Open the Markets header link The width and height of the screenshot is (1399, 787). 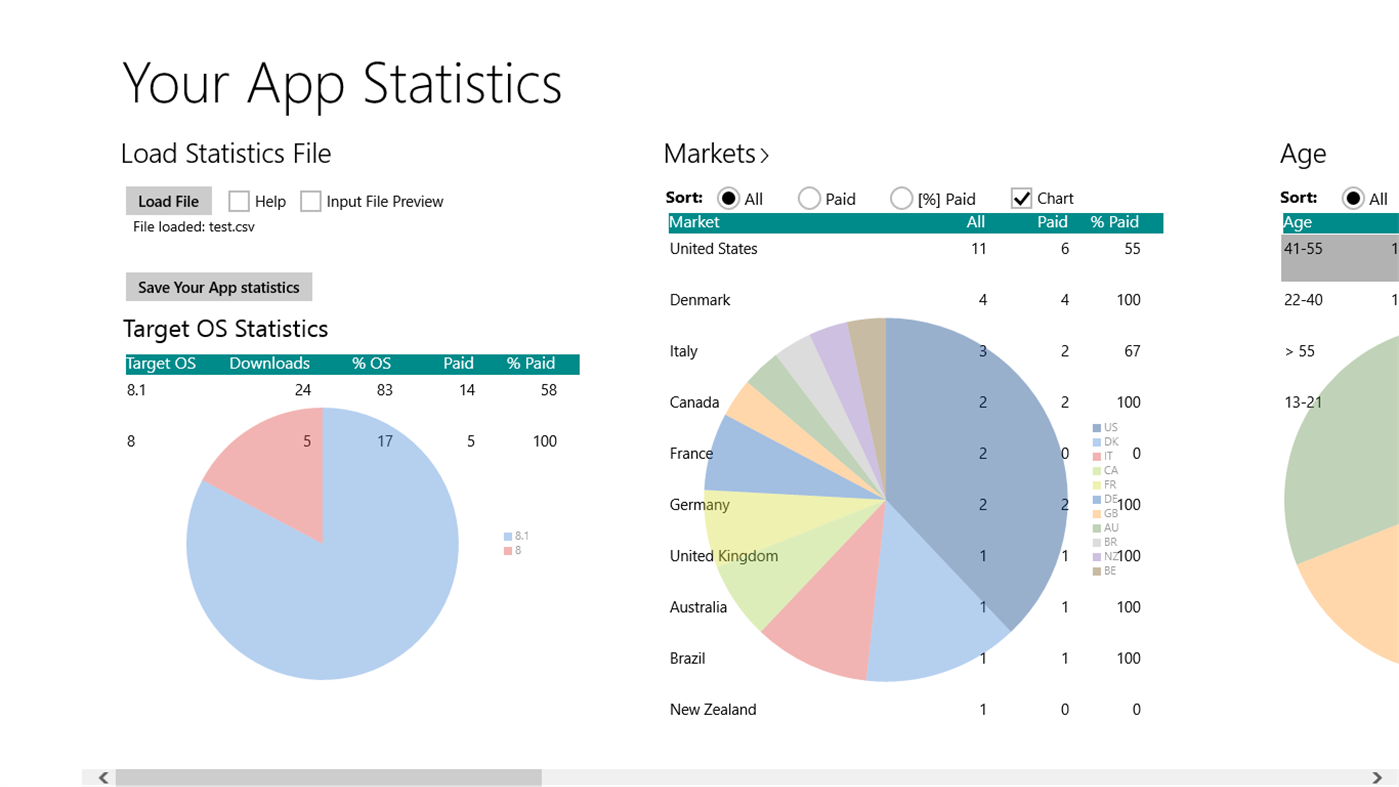[710, 153]
